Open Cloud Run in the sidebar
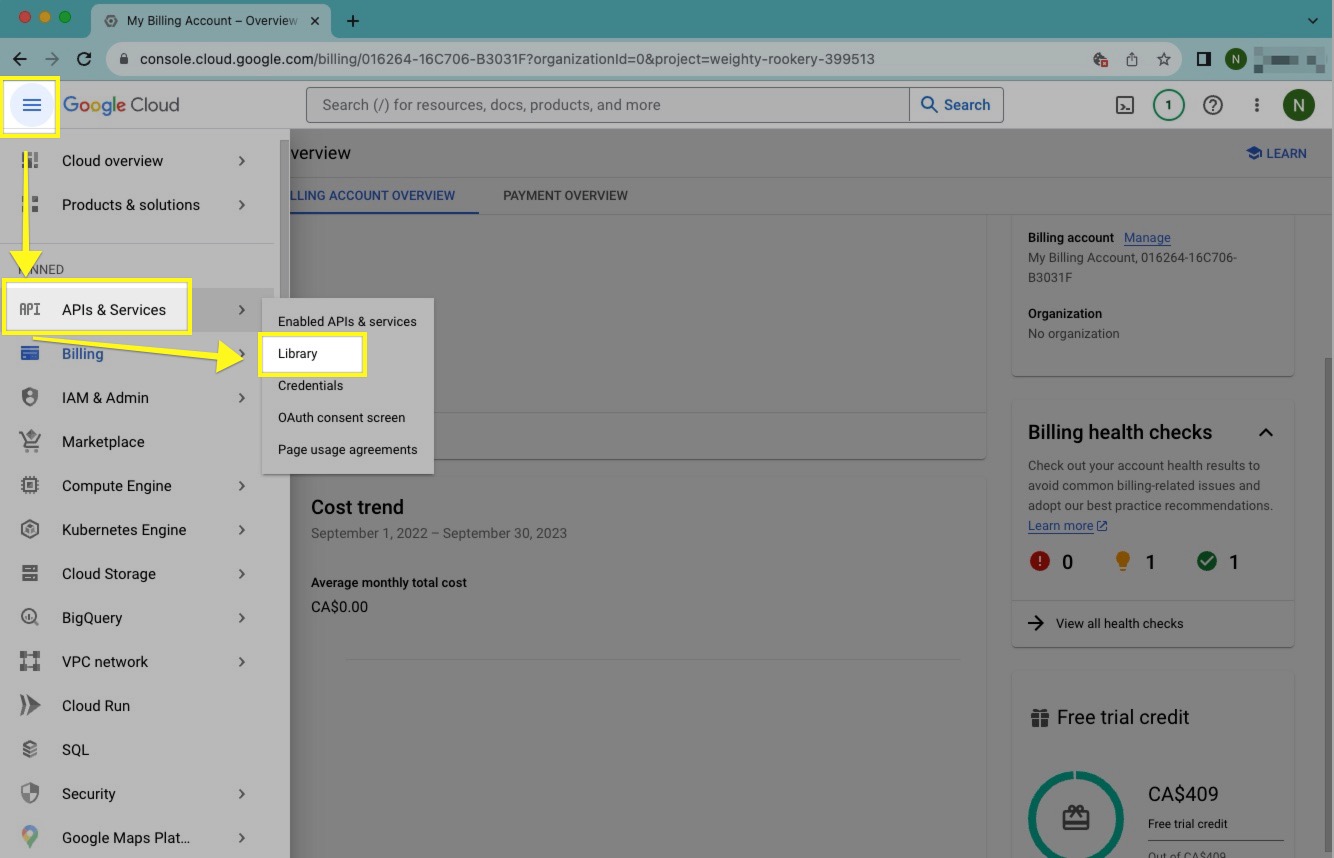Image resolution: width=1334 pixels, height=858 pixels. point(96,706)
